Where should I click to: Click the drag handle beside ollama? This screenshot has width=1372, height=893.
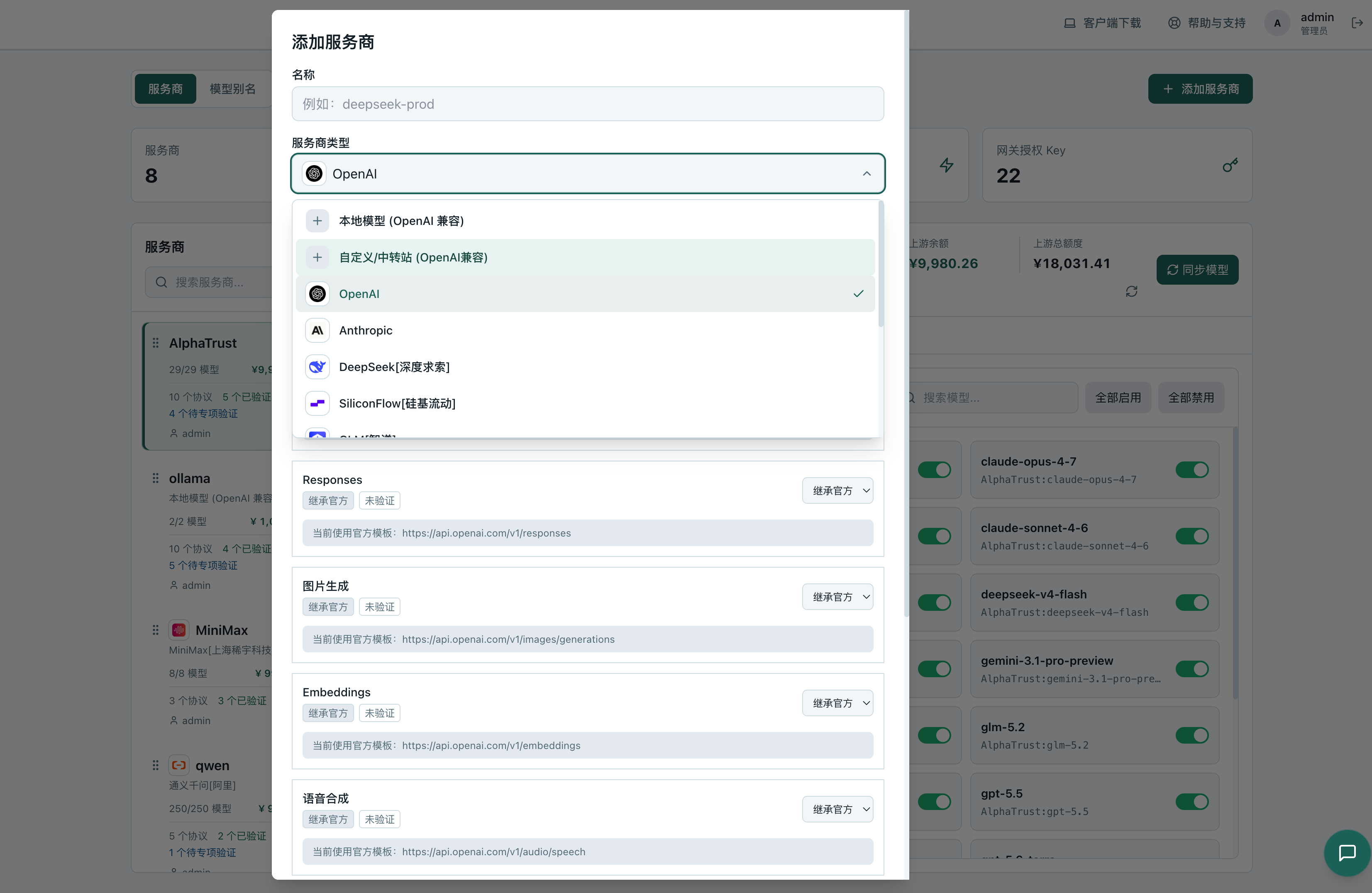pos(156,478)
